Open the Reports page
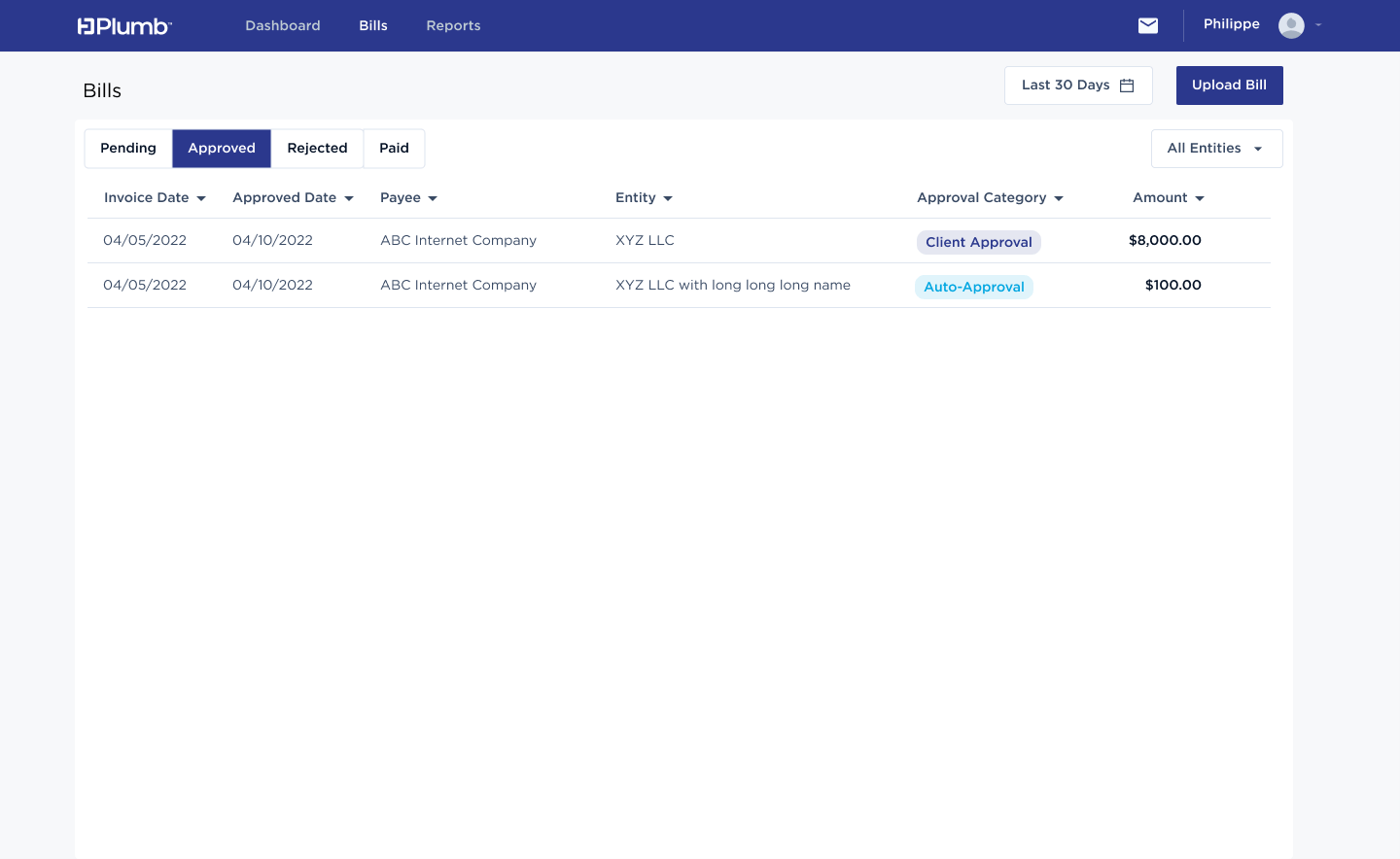 point(453,25)
